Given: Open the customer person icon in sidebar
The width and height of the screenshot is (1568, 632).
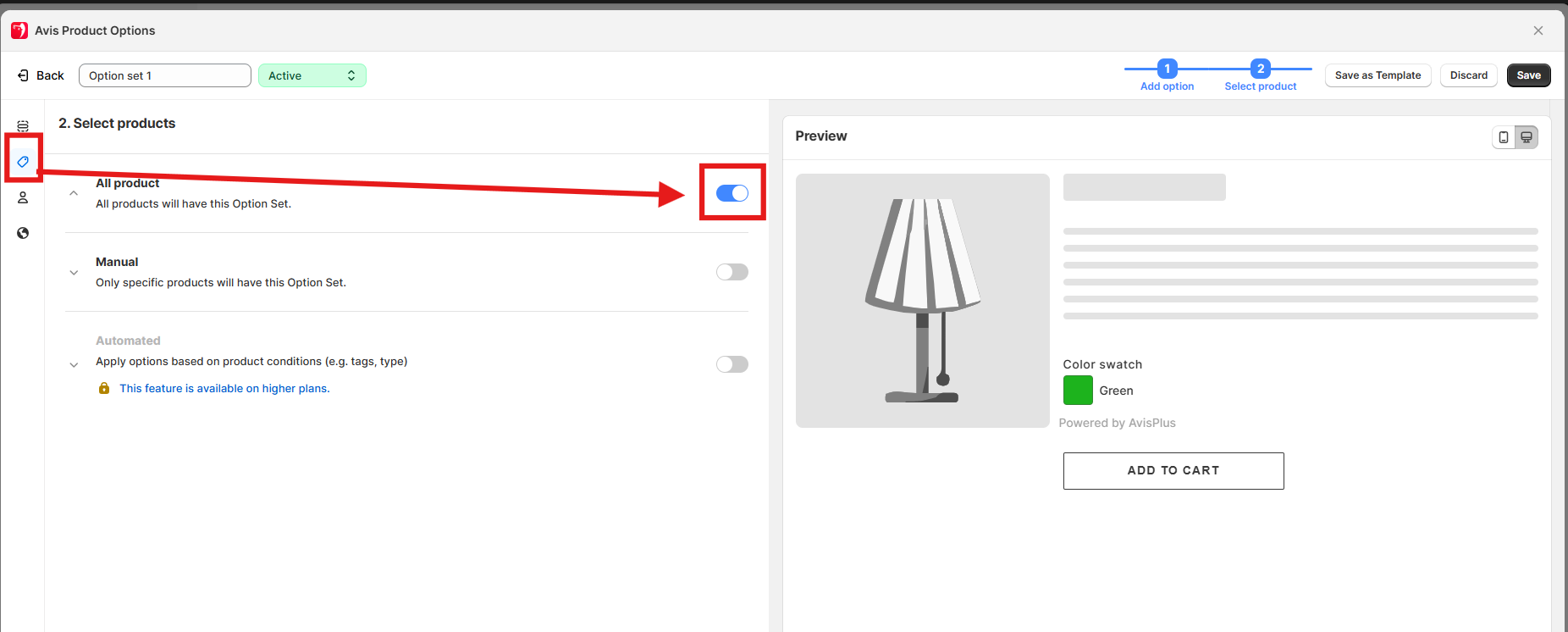Looking at the screenshot, I should (x=23, y=197).
